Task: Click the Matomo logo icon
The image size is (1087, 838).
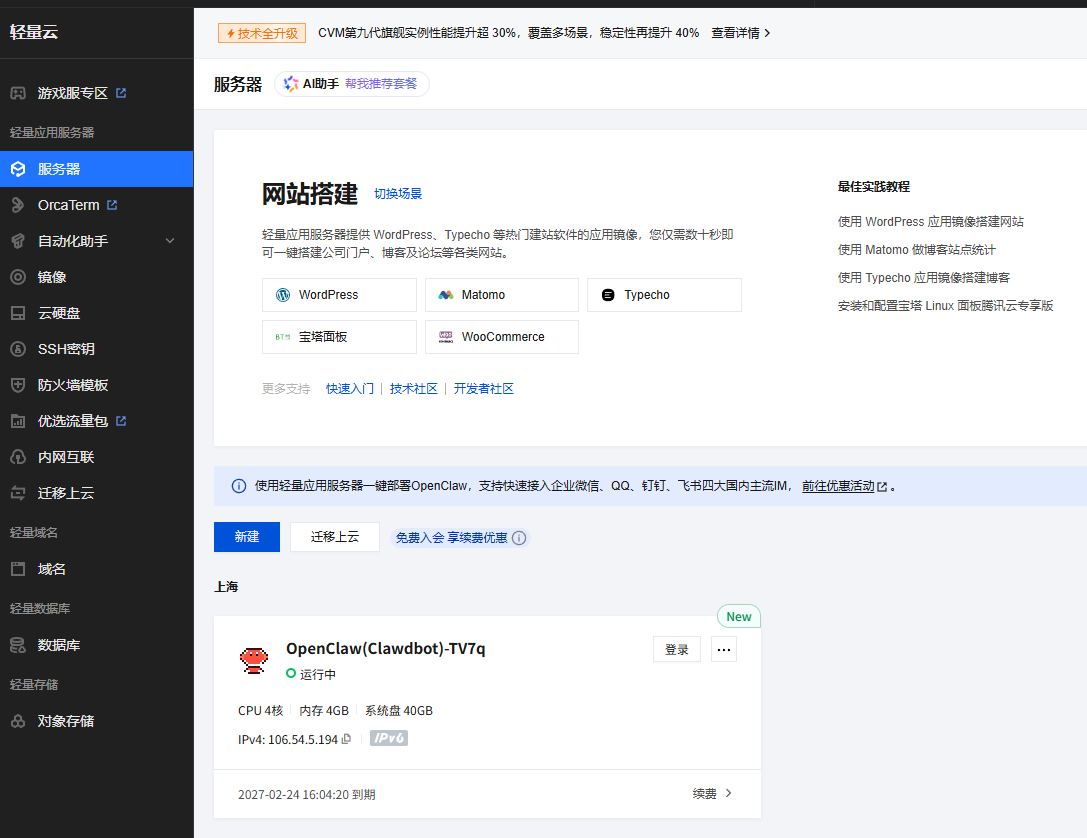Action: click(446, 295)
